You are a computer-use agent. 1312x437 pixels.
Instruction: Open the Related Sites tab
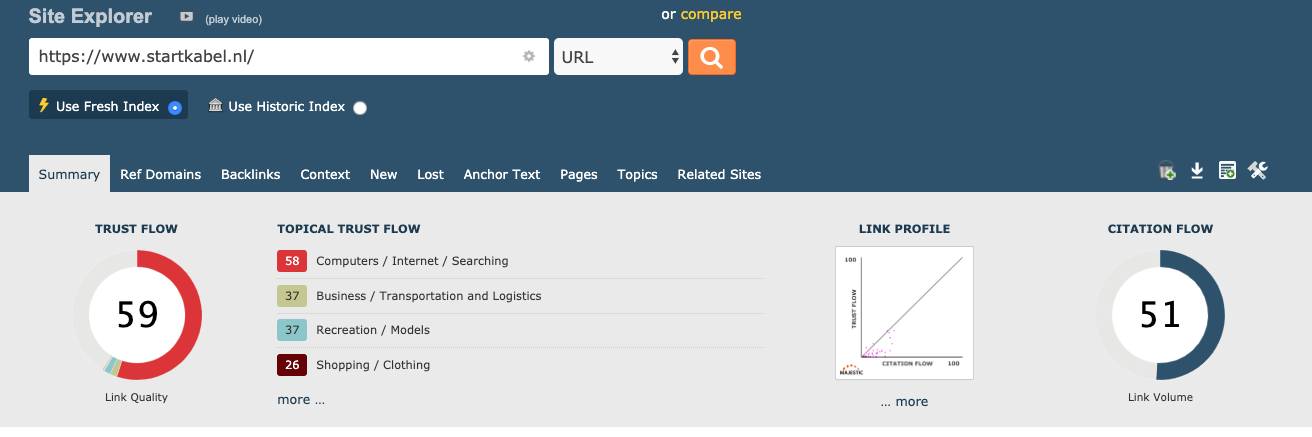click(x=719, y=174)
